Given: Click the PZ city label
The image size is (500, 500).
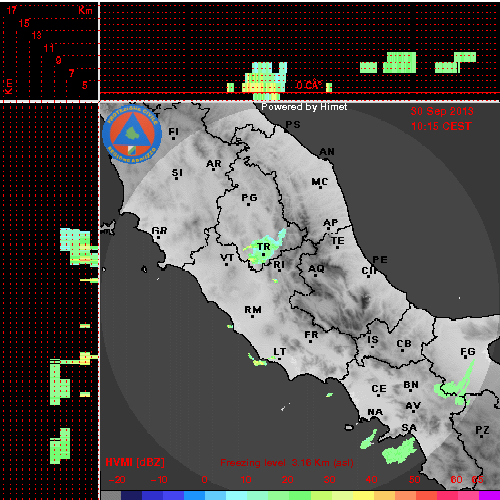Looking at the screenshot, I should pyautogui.click(x=482, y=430).
